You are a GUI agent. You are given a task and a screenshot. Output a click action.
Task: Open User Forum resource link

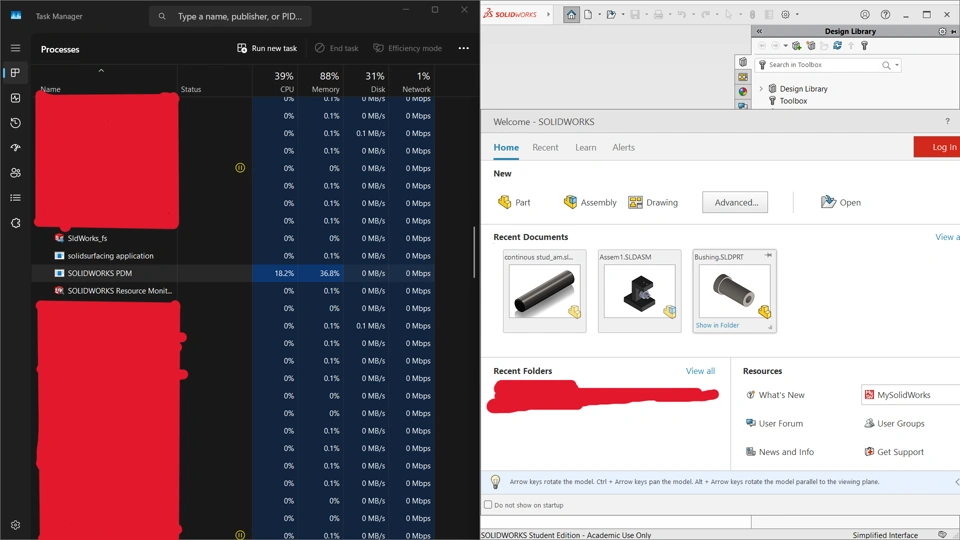point(774,423)
